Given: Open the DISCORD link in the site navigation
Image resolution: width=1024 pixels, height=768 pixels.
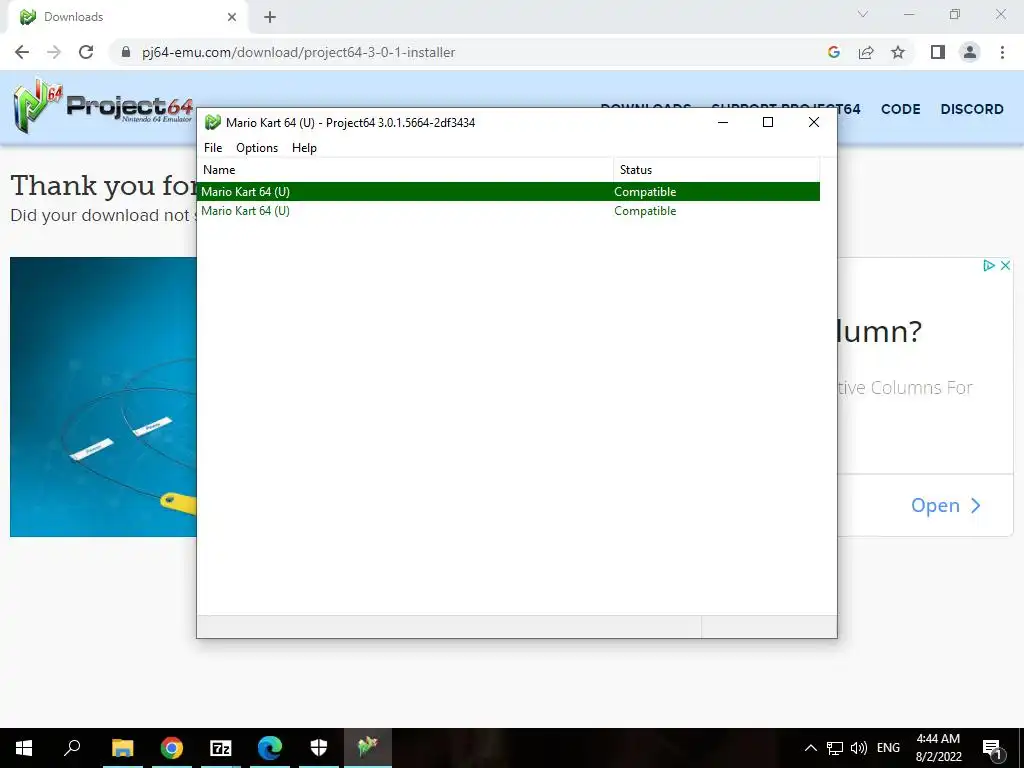Looking at the screenshot, I should 972,109.
